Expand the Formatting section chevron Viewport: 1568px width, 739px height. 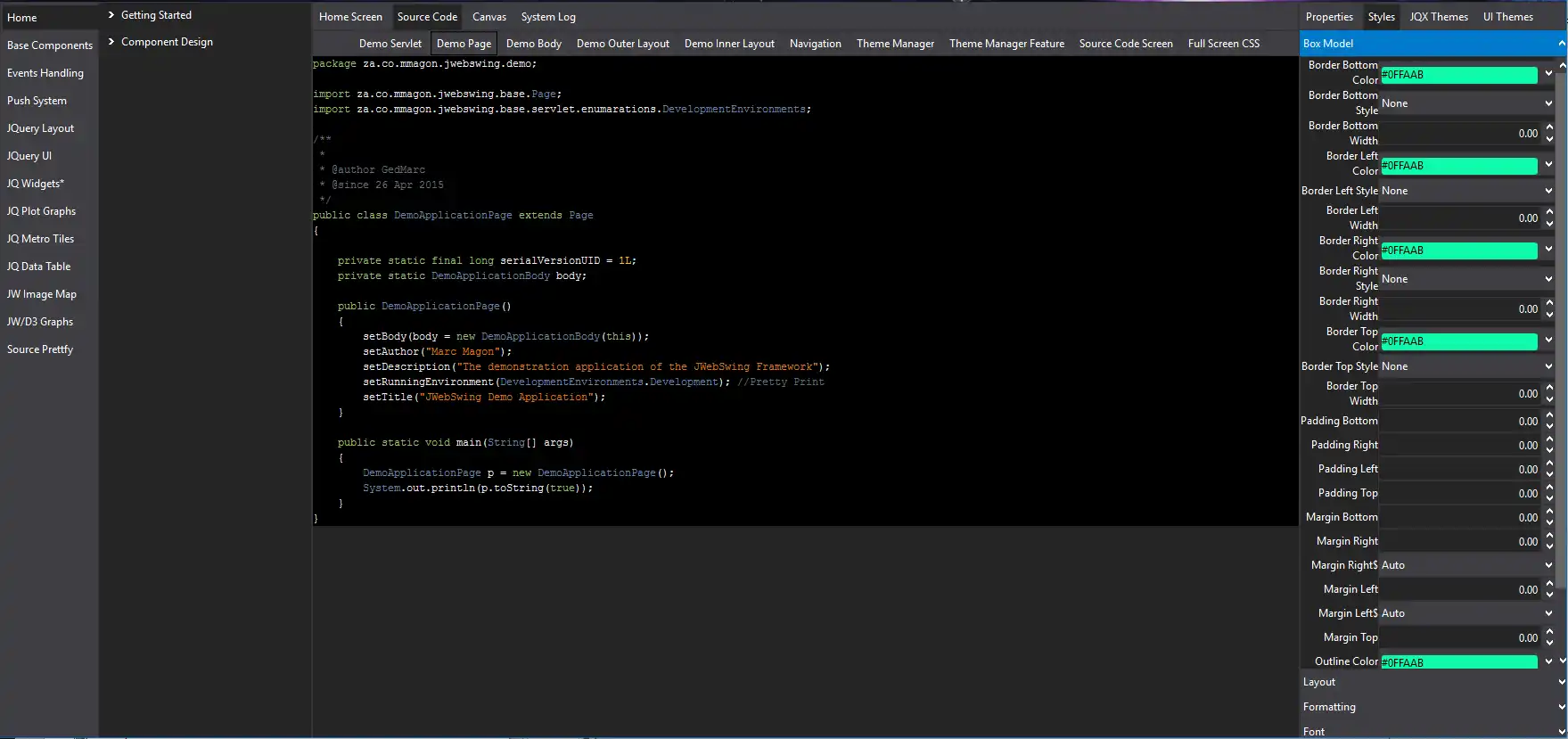pos(1561,707)
